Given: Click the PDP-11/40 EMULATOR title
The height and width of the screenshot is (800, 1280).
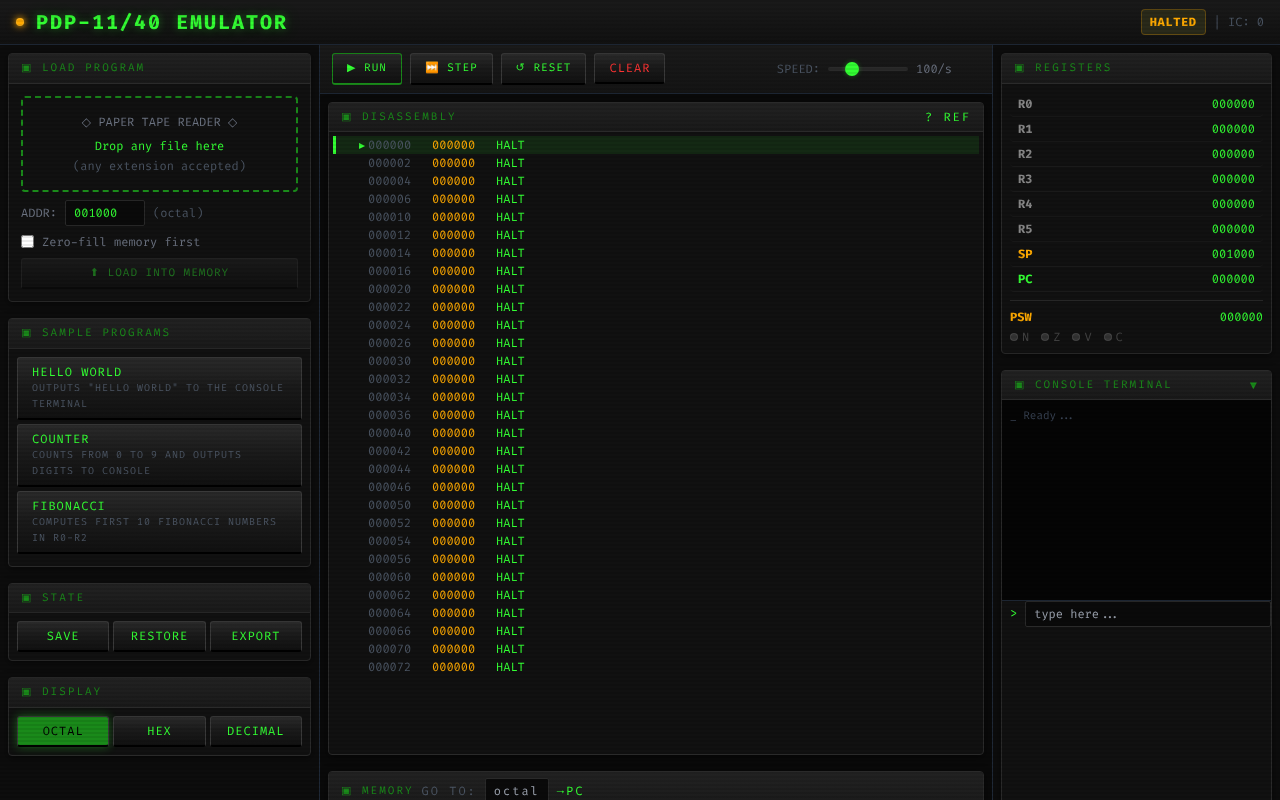Looking at the screenshot, I should pos(161,22).
